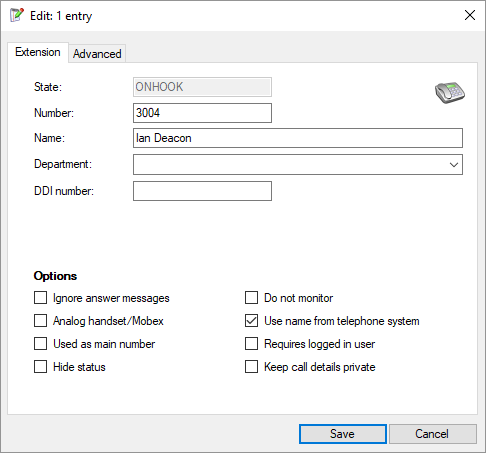Enable Requires logged in user
The width and height of the screenshot is (486, 453).
click(251, 344)
